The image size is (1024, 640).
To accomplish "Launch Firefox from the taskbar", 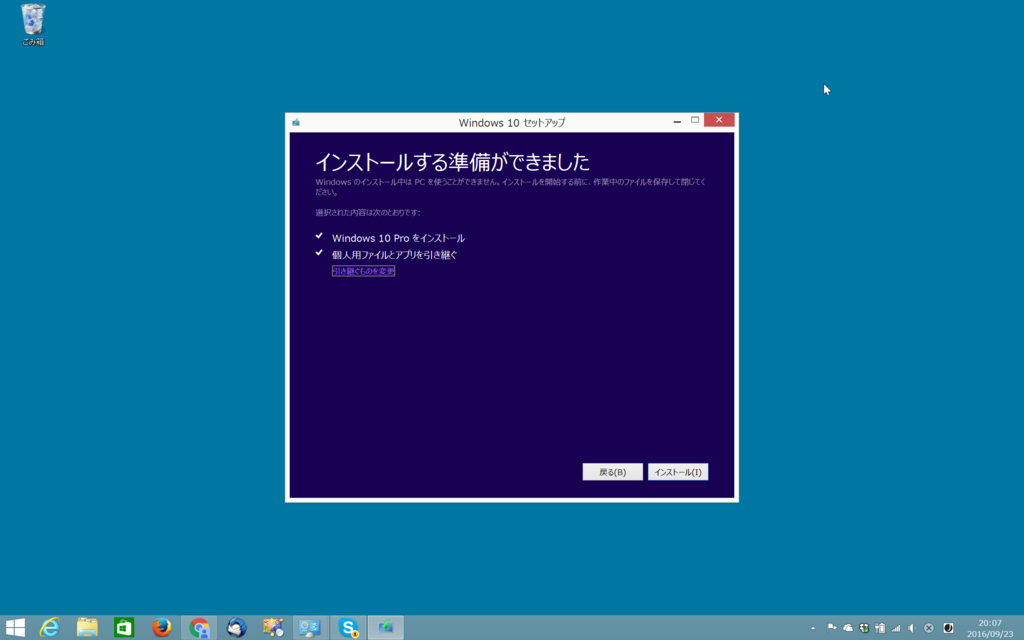I will tap(161, 628).
